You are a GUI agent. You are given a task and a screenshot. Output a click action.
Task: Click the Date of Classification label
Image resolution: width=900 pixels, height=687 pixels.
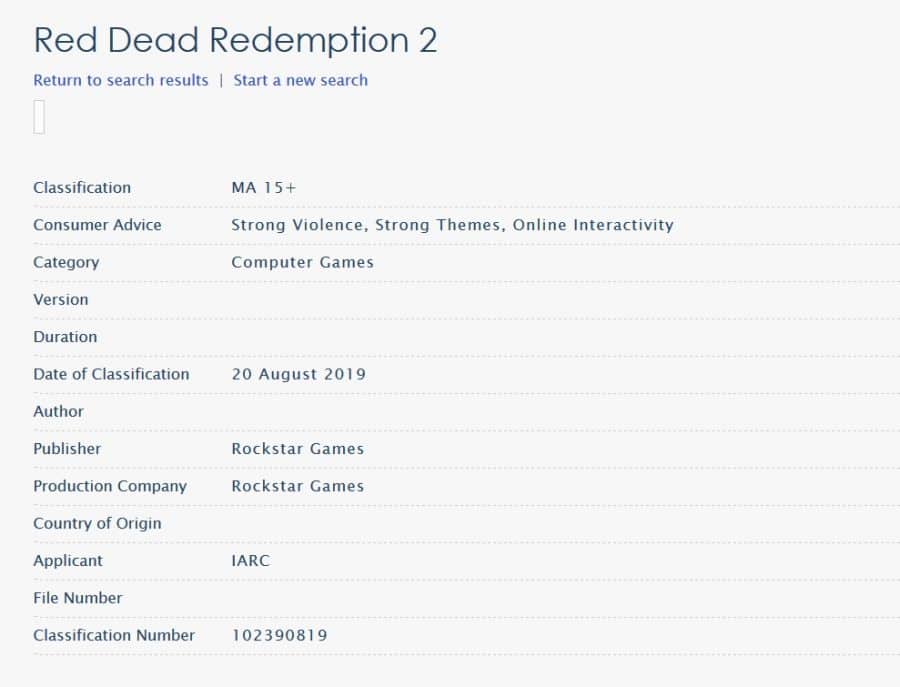pyautogui.click(x=111, y=374)
